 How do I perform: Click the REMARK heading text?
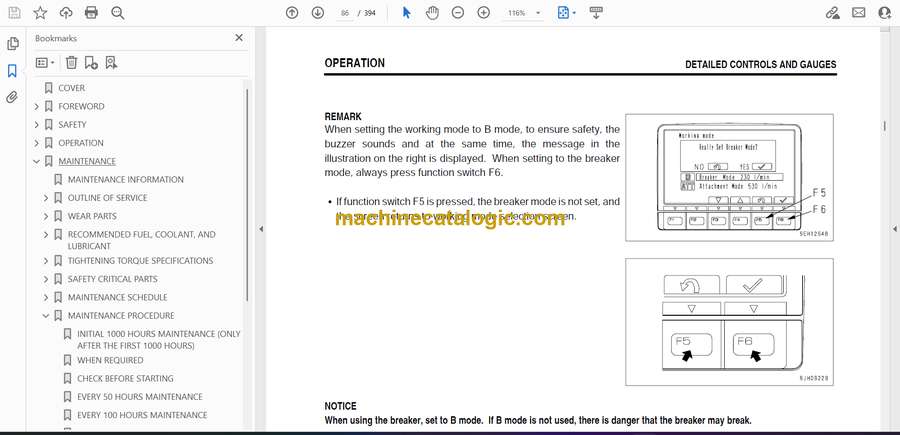coord(343,116)
